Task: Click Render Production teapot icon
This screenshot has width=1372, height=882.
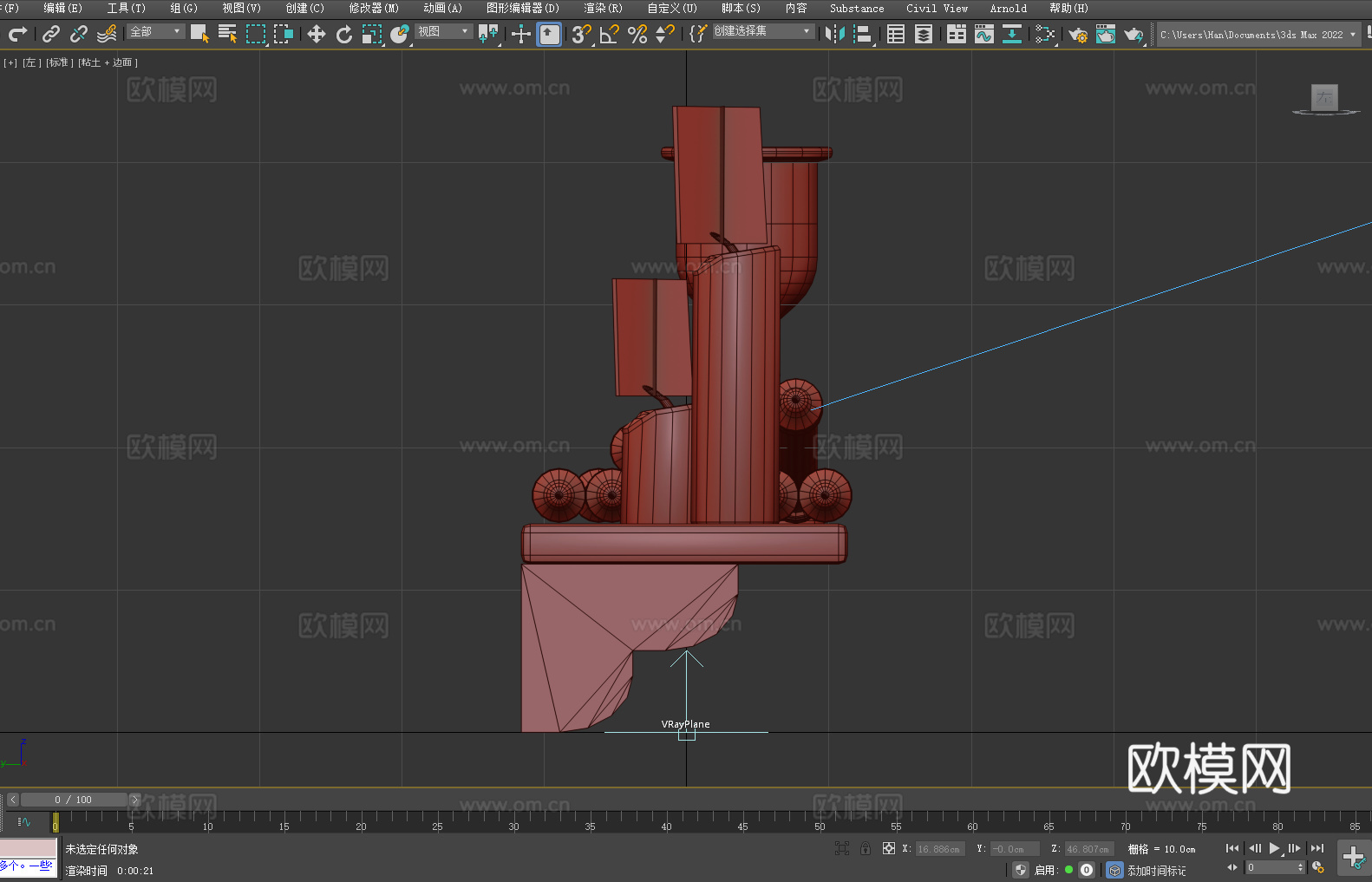Action: 1134,34
